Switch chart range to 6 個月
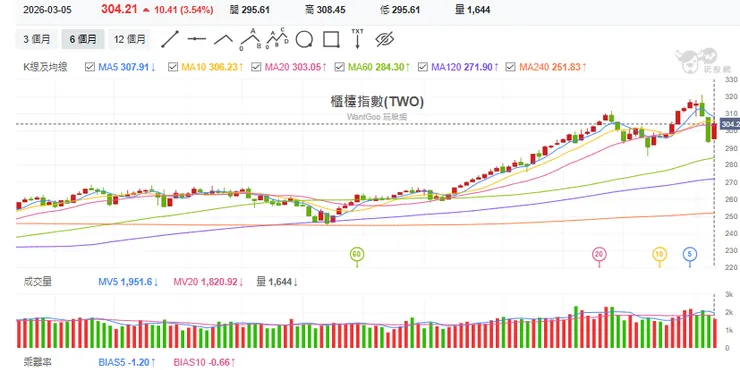This screenshot has height=370, width=740. (x=83, y=39)
